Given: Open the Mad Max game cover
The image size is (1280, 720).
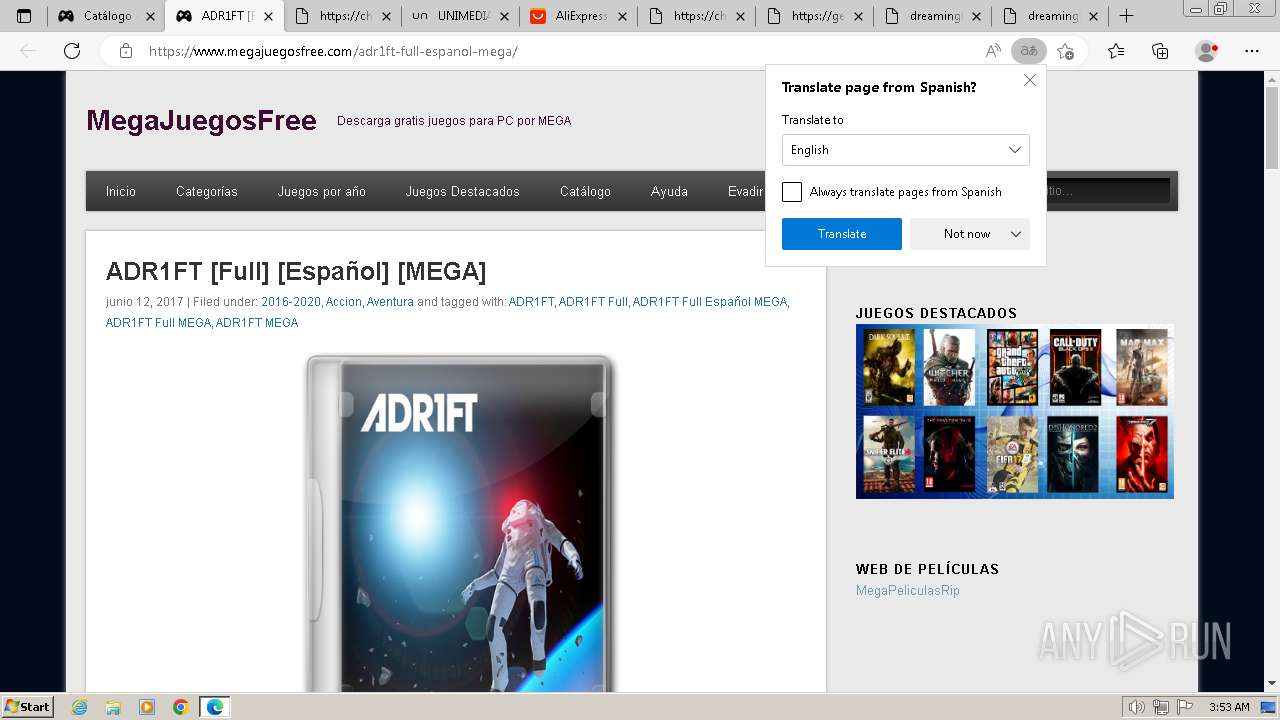Looking at the screenshot, I should 1142,367.
